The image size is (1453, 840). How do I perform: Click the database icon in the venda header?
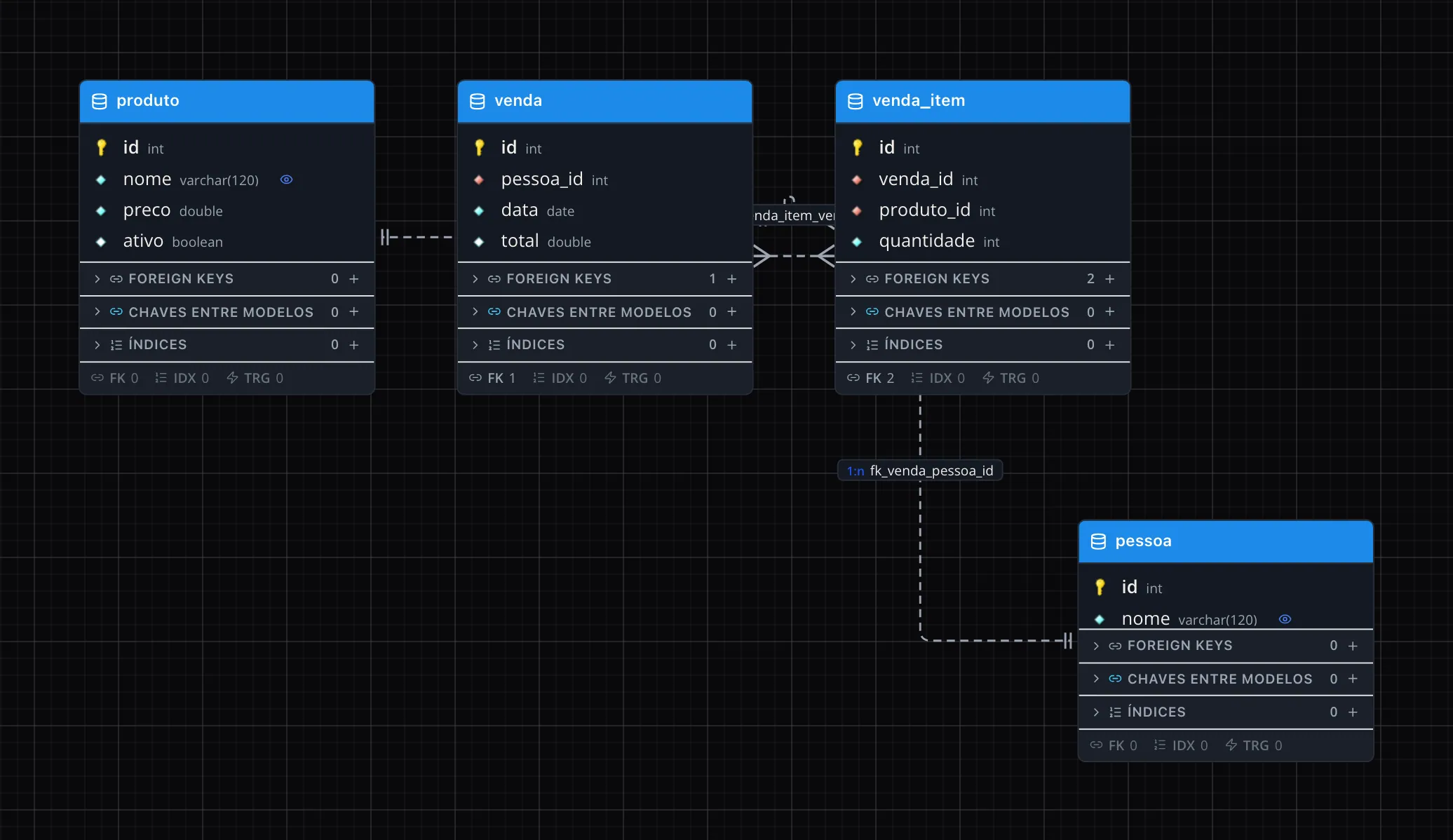coord(478,101)
